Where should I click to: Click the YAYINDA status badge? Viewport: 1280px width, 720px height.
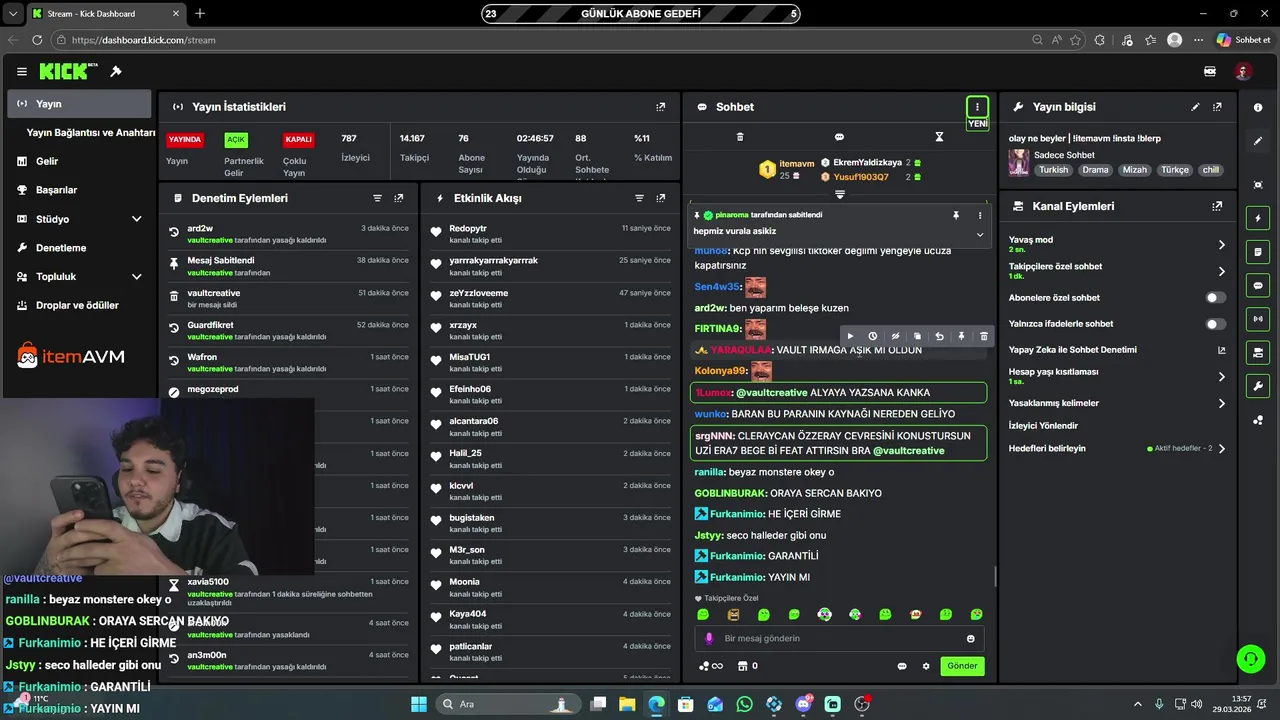click(x=184, y=140)
